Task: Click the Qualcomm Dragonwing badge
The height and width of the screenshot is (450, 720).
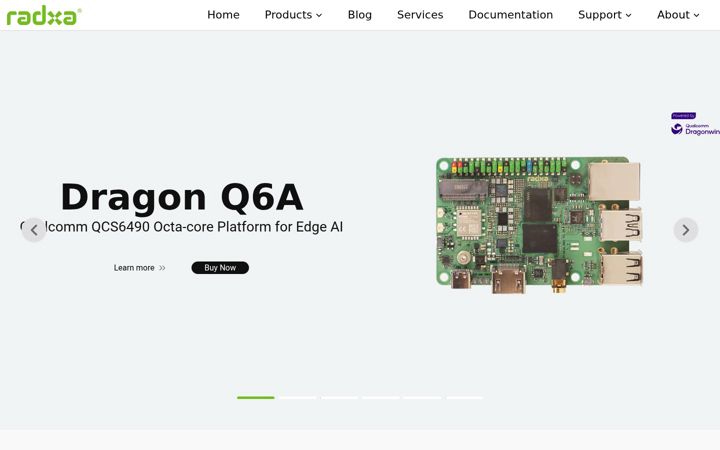Action: coord(695,124)
